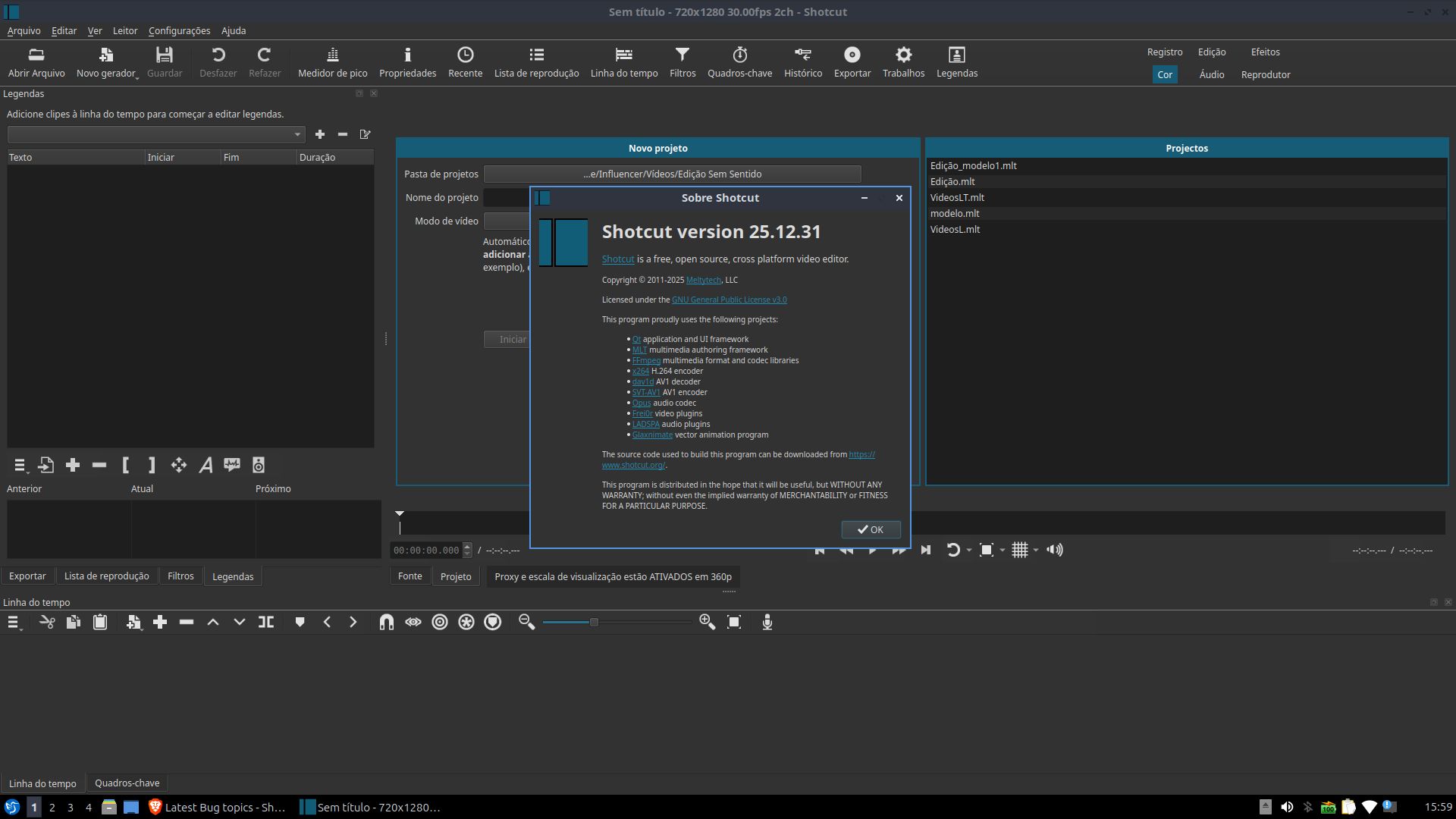This screenshot has height=819, width=1456.
Task: Open project Edição_modelo1.mlt from list
Action: [x=973, y=166]
